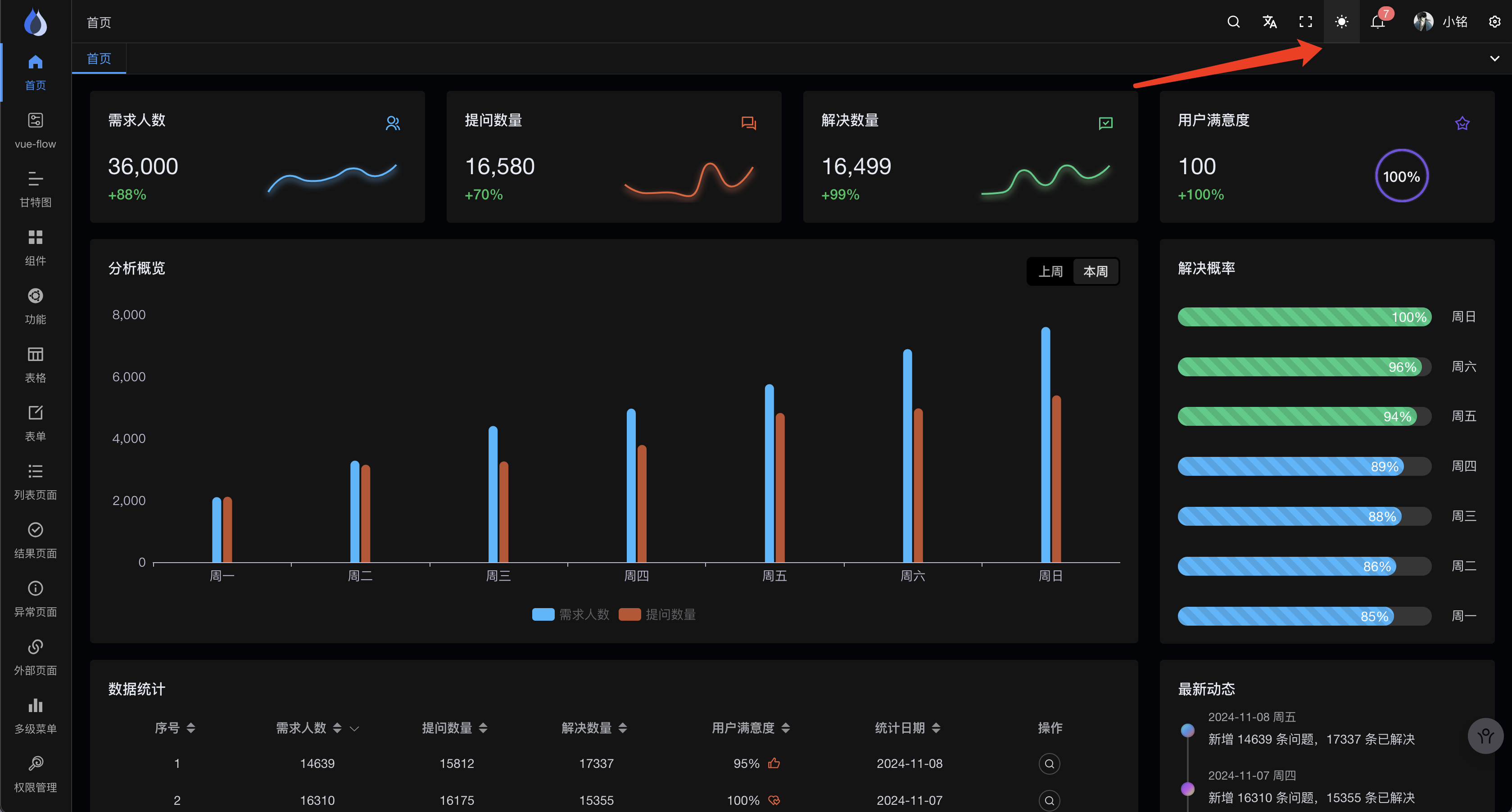Open 甘特图 sidebar item
1512x812 pixels.
[35, 189]
